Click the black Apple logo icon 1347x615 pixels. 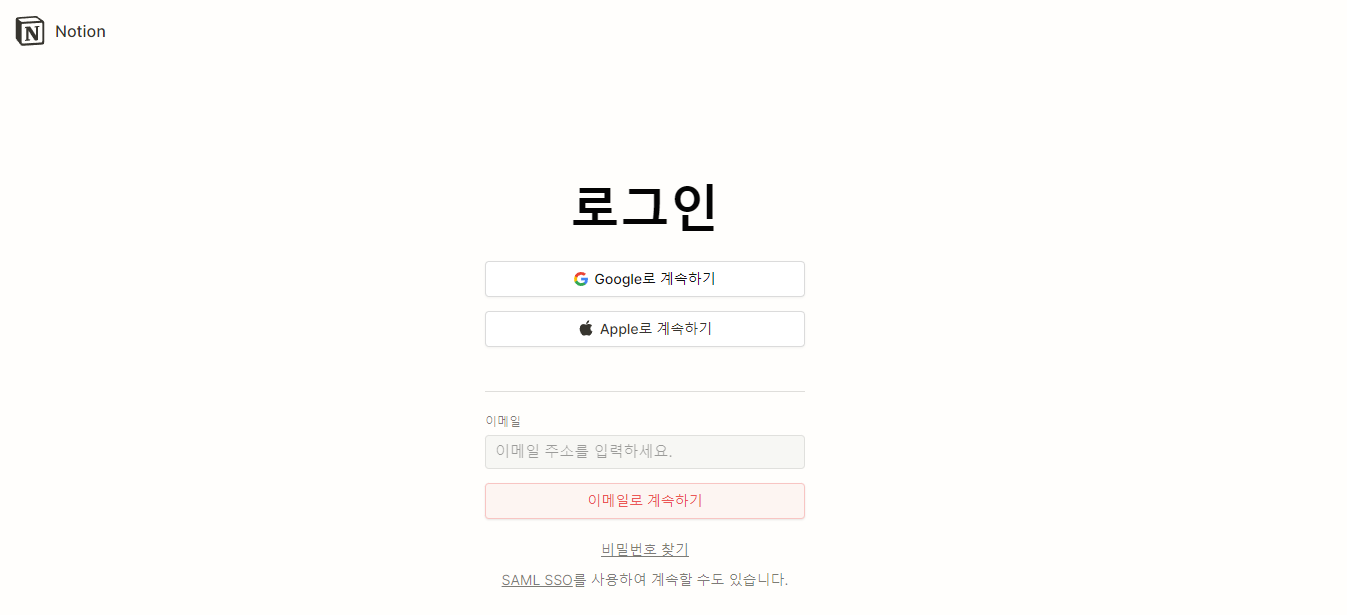(x=586, y=328)
